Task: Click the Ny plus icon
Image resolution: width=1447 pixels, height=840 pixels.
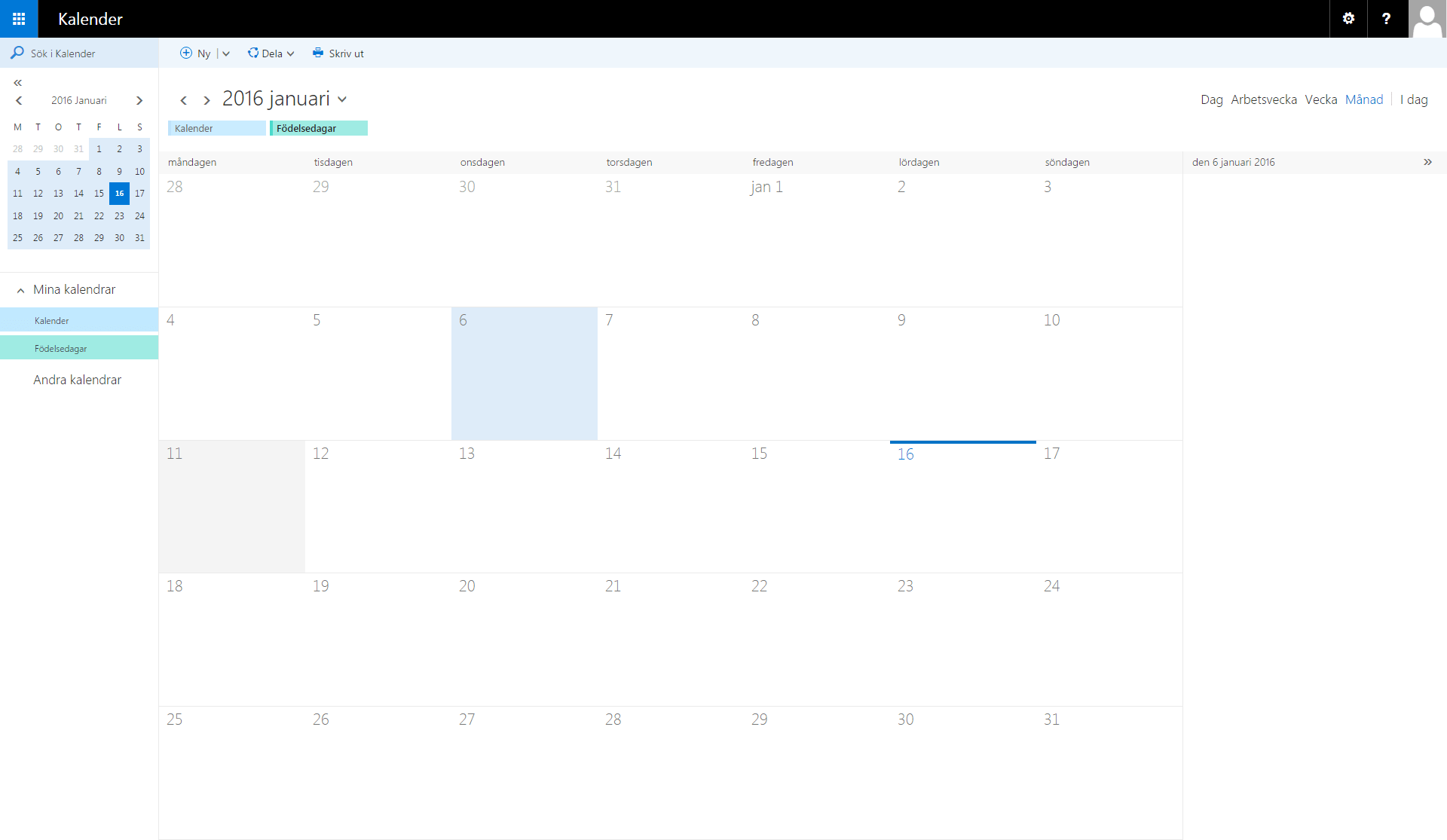Action: pyautogui.click(x=186, y=53)
